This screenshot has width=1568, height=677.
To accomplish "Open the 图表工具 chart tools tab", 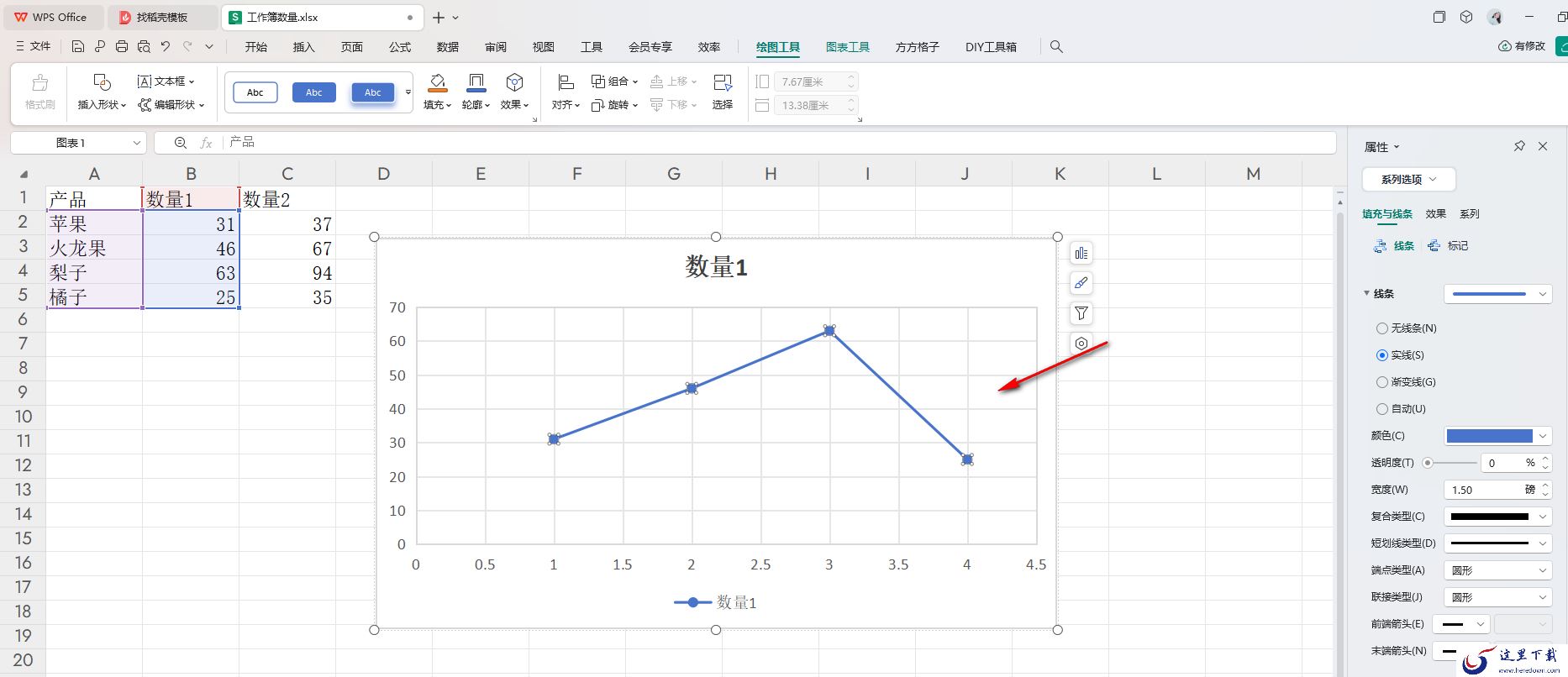I will click(x=847, y=47).
